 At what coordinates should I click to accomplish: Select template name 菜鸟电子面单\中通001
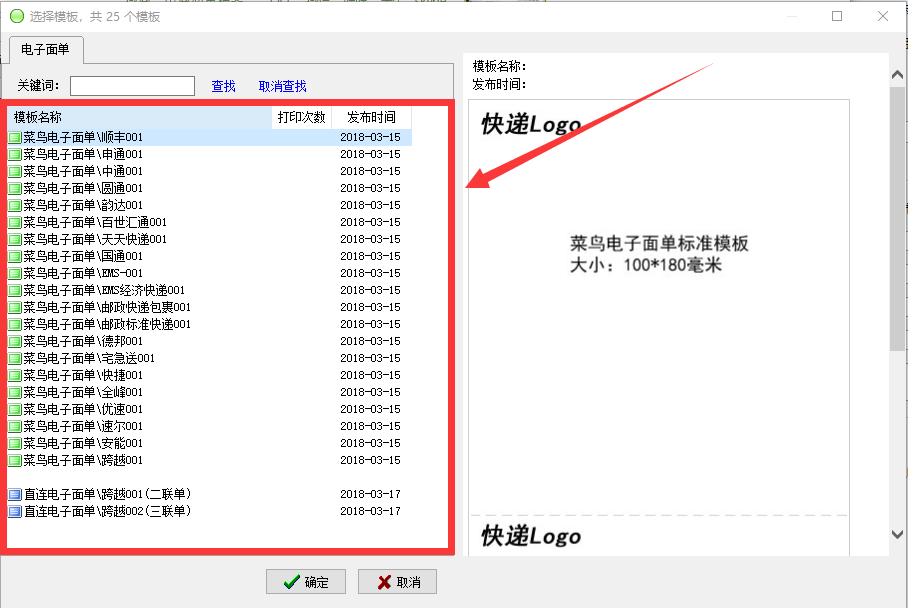click(x=83, y=171)
